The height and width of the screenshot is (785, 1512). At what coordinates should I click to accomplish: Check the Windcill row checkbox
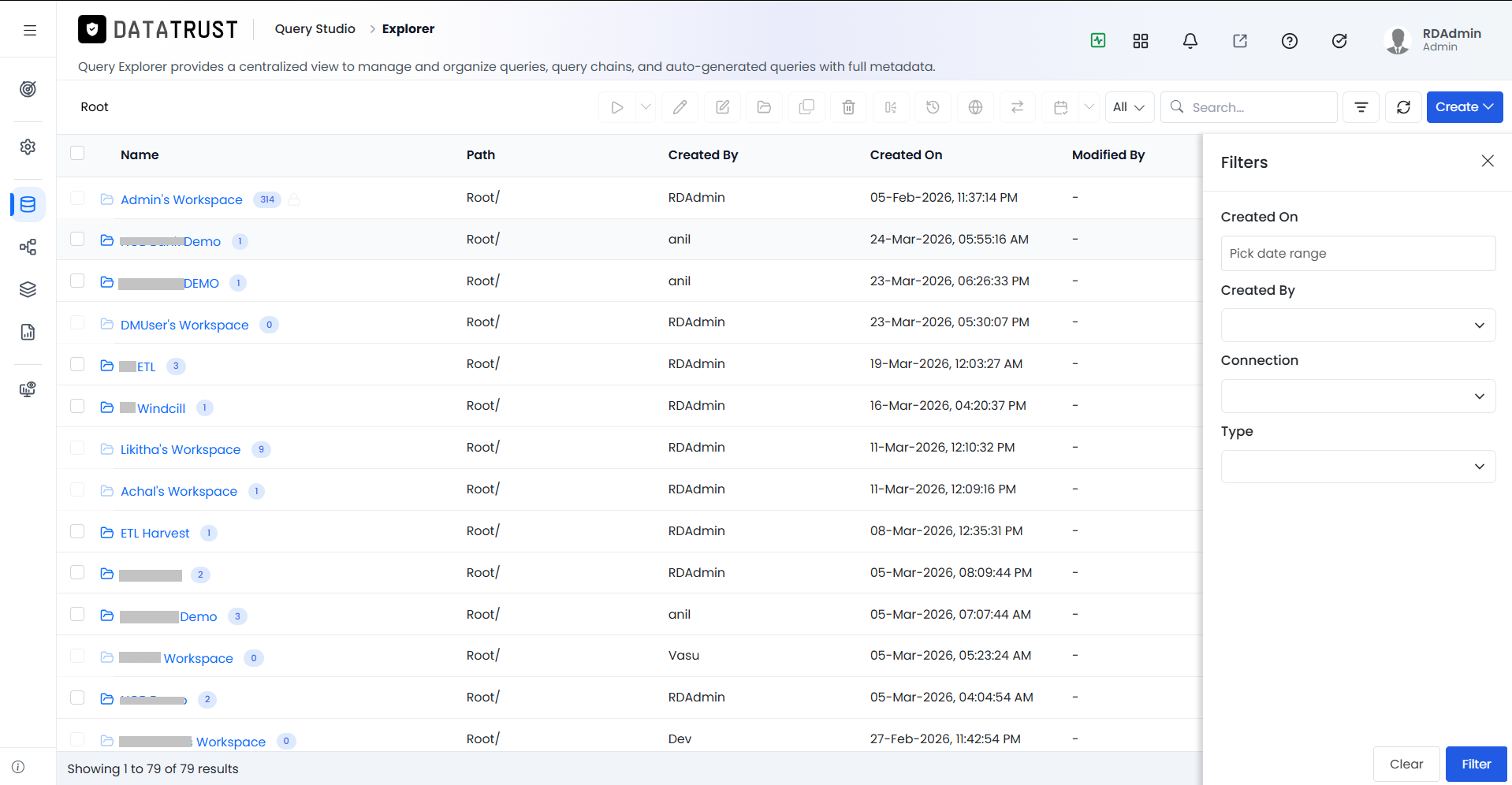click(x=77, y=406)
